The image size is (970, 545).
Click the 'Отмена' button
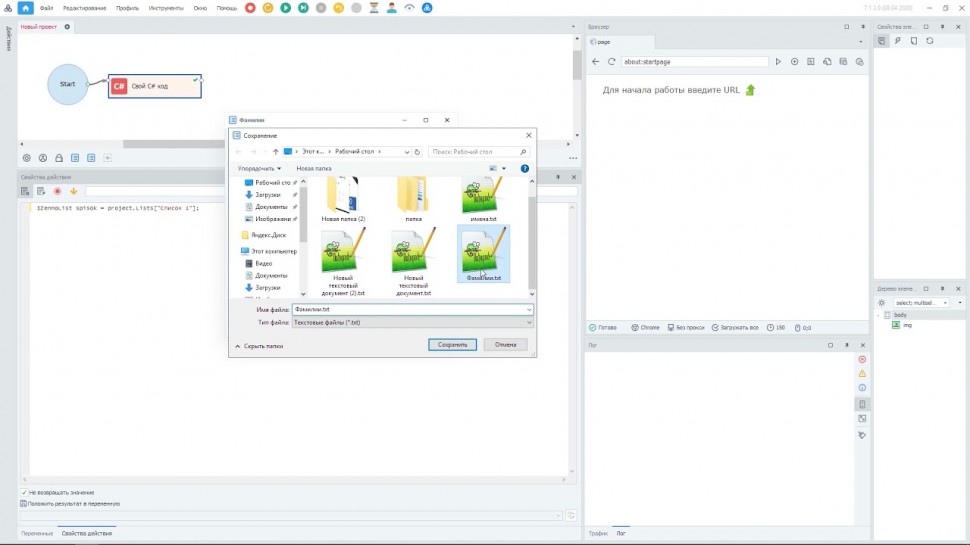coord(505,345)
